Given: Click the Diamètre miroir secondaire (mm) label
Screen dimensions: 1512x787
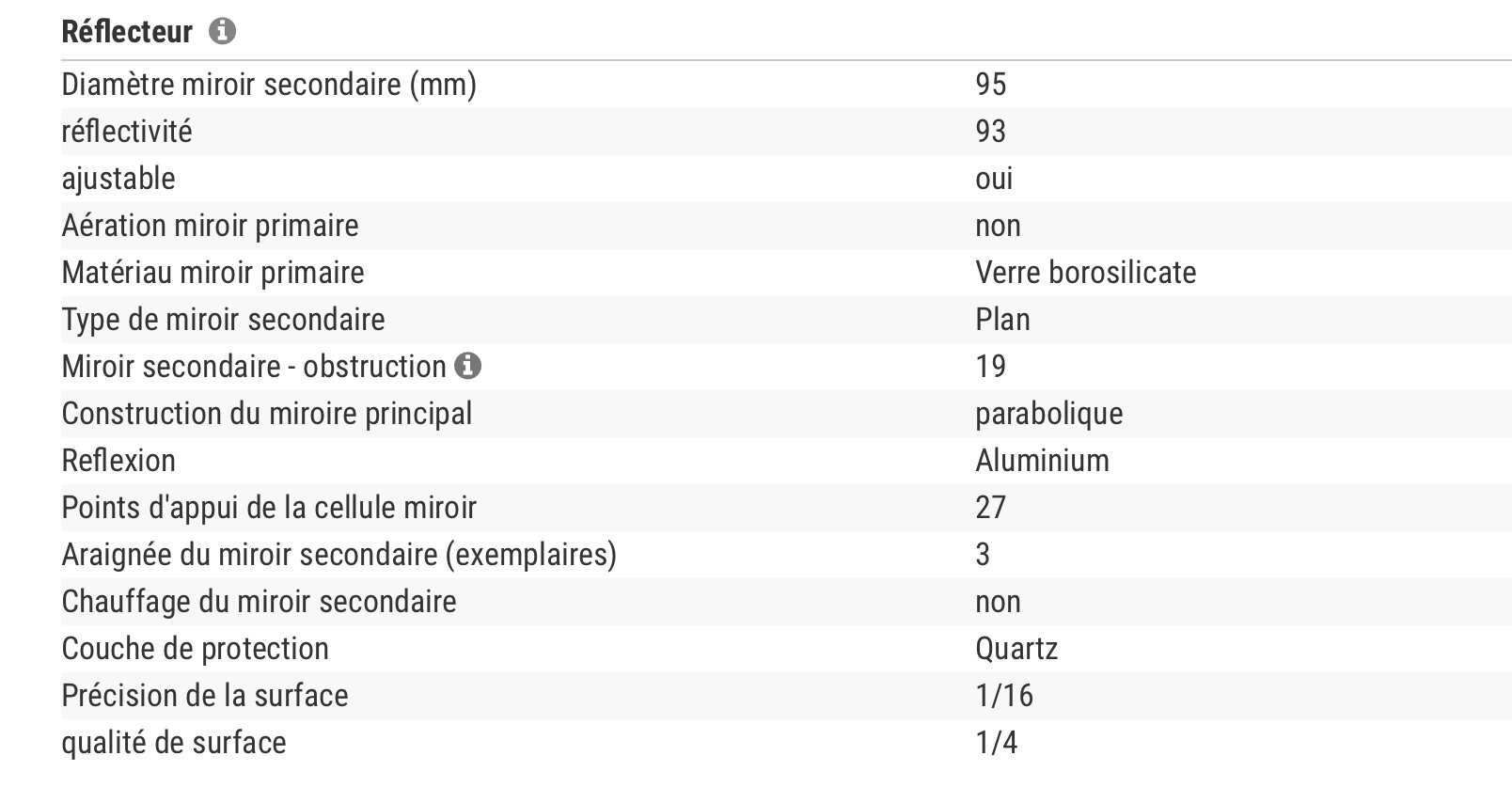Looking at the screenshot, I should (269, 85).
